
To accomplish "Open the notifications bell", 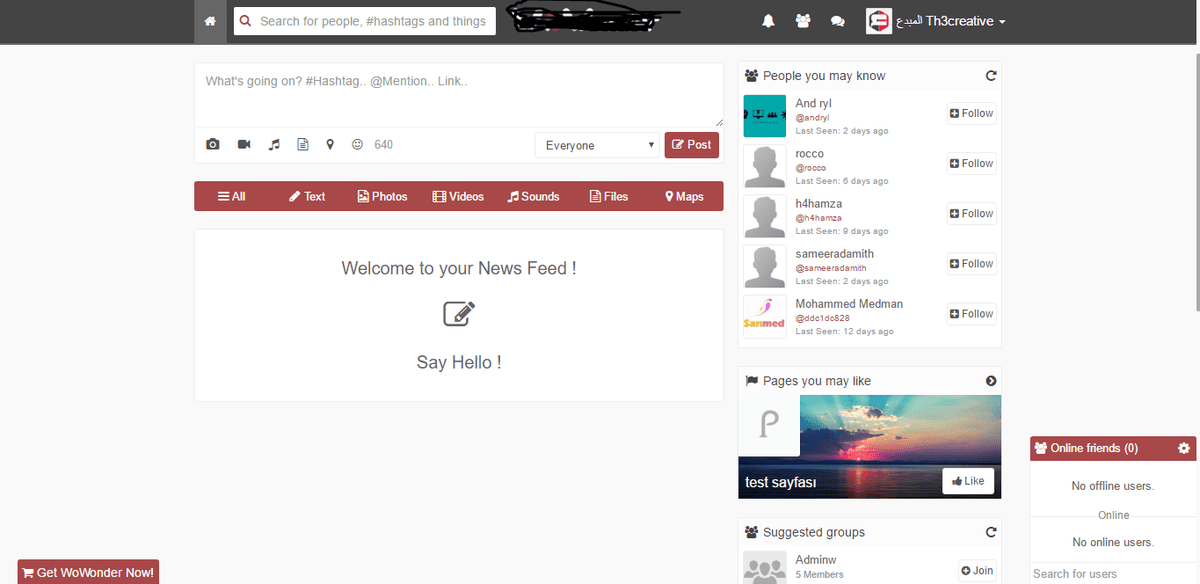I will [769, 21].
